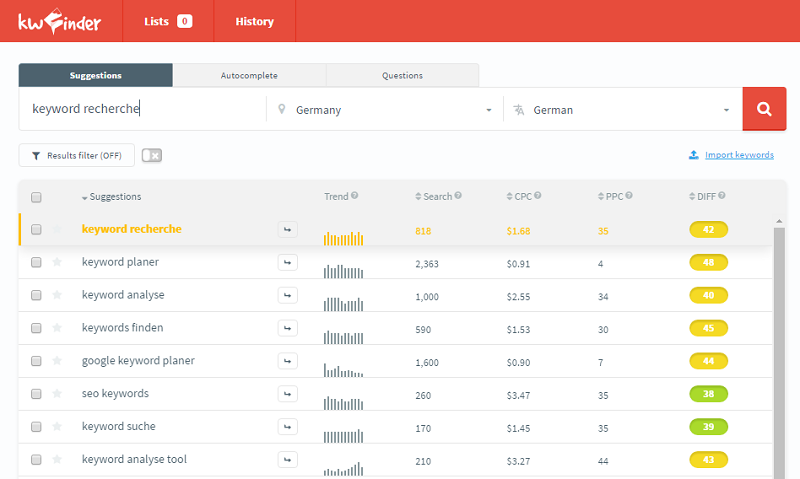Open the Germany location dropdown
The width and height of the screenshot is (800, 479).
click(384, 110)
